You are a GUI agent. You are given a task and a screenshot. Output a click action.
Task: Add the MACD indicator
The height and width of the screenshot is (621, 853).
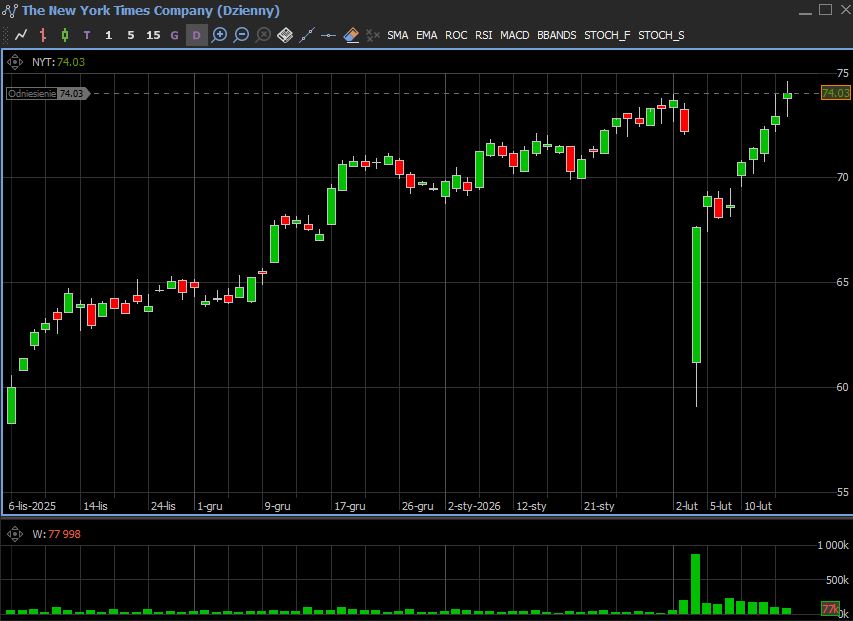[x=515, y=35]
